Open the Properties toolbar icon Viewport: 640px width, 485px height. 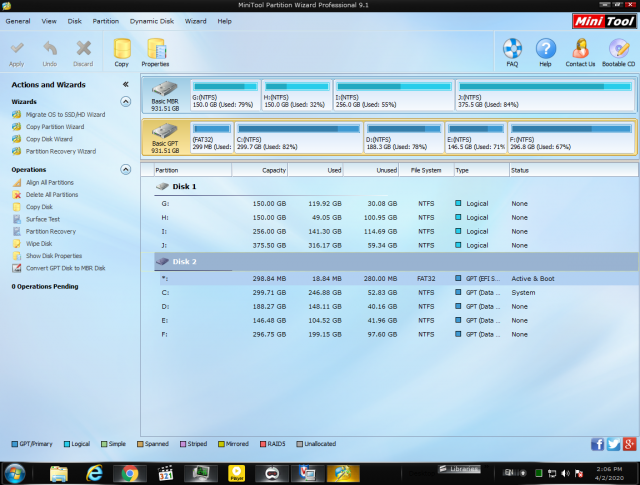(155, 50)
